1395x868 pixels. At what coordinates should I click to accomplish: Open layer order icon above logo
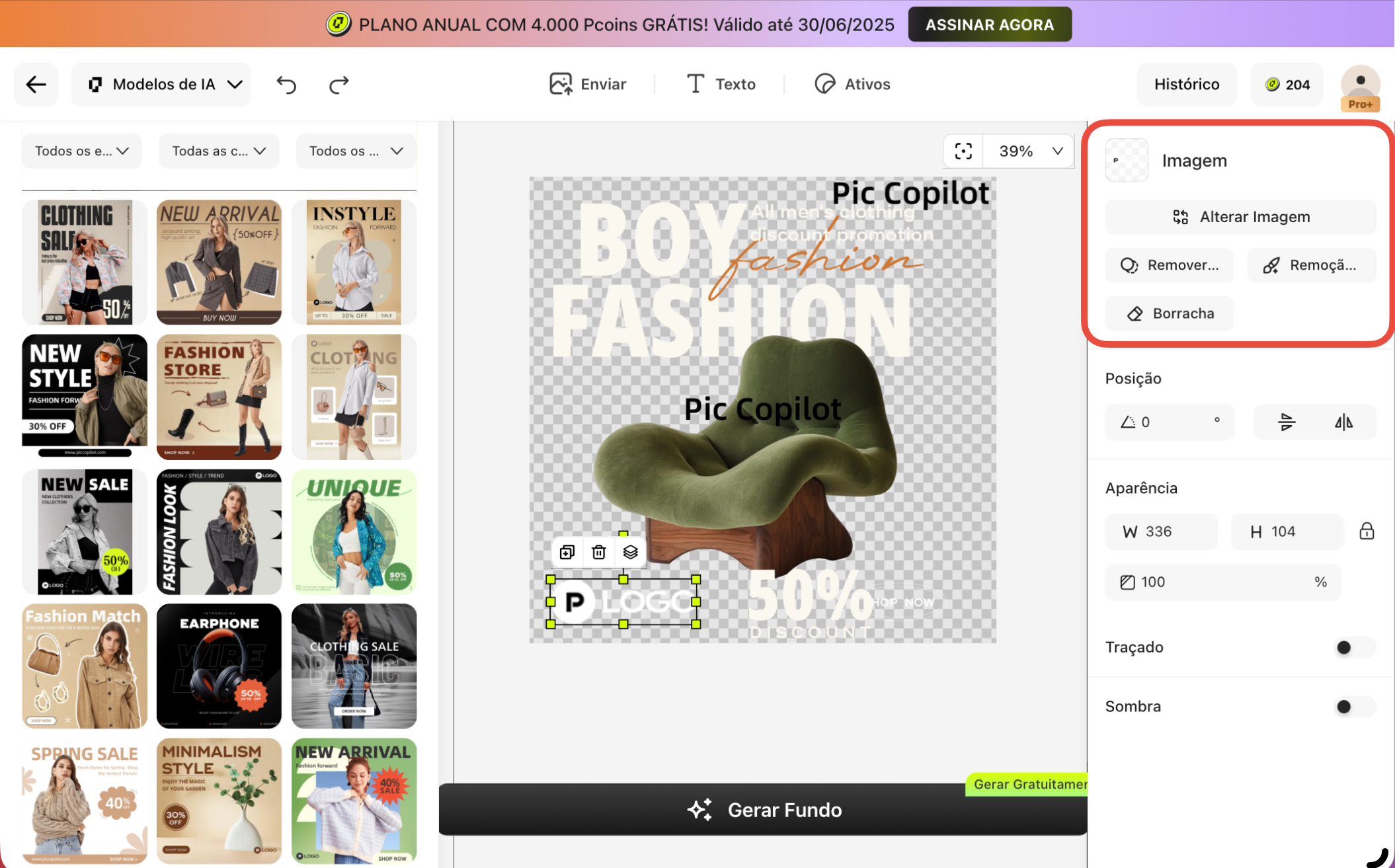[x=630, y=552]
